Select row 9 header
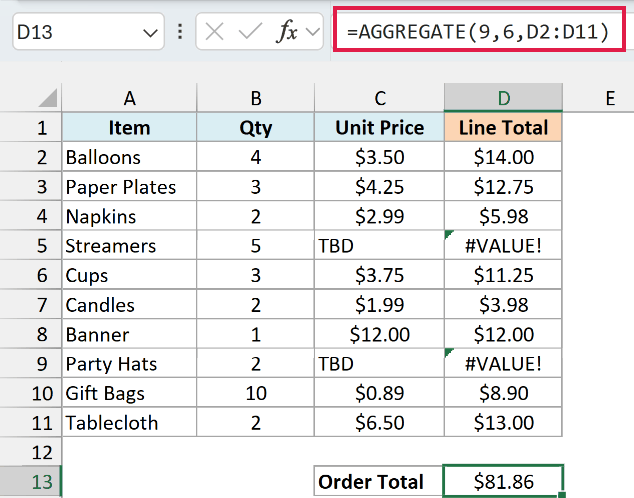634x498 pixels. point(31,363)
